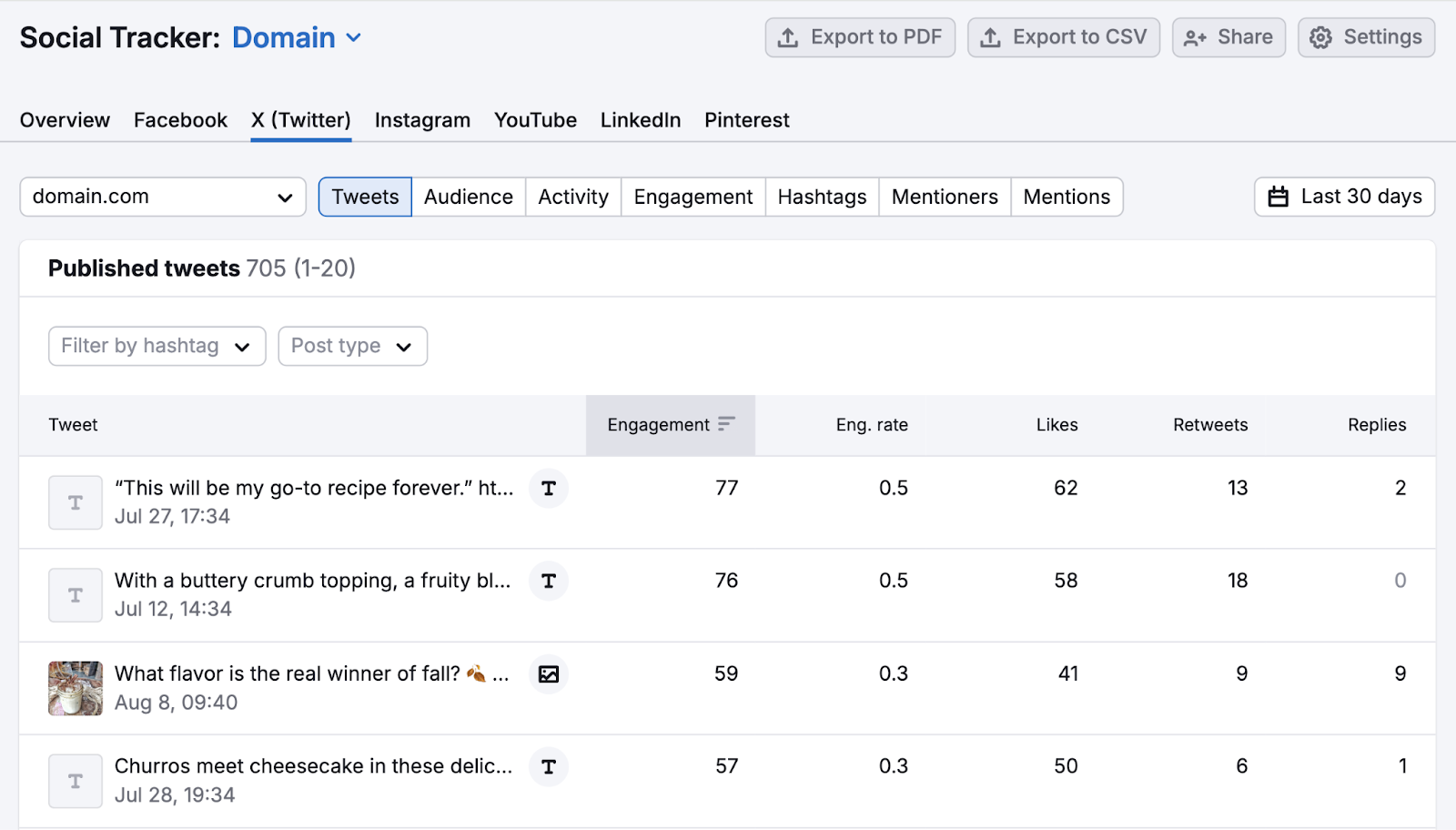Click image-type icon for fall flavor tweet
The image size is (1456, 830).
[x=549, y=674]
